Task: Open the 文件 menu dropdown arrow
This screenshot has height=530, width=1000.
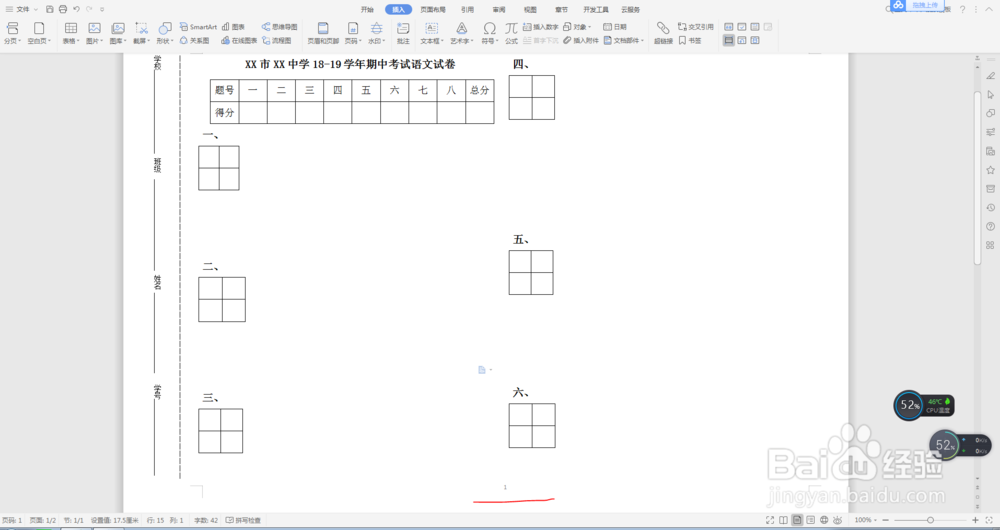Action: (x=36, y=10)
